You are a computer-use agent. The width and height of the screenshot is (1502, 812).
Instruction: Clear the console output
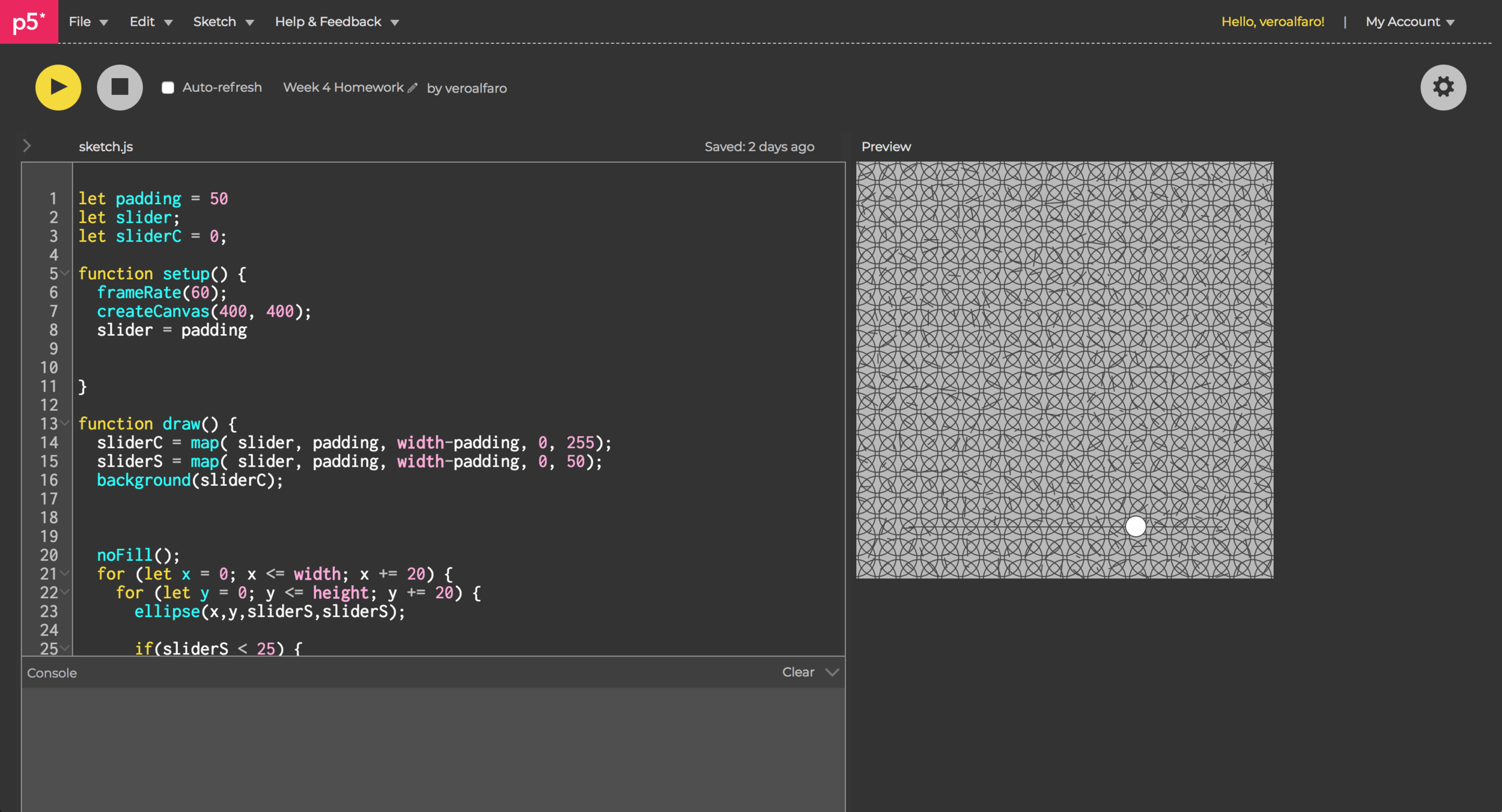[798, 672]
